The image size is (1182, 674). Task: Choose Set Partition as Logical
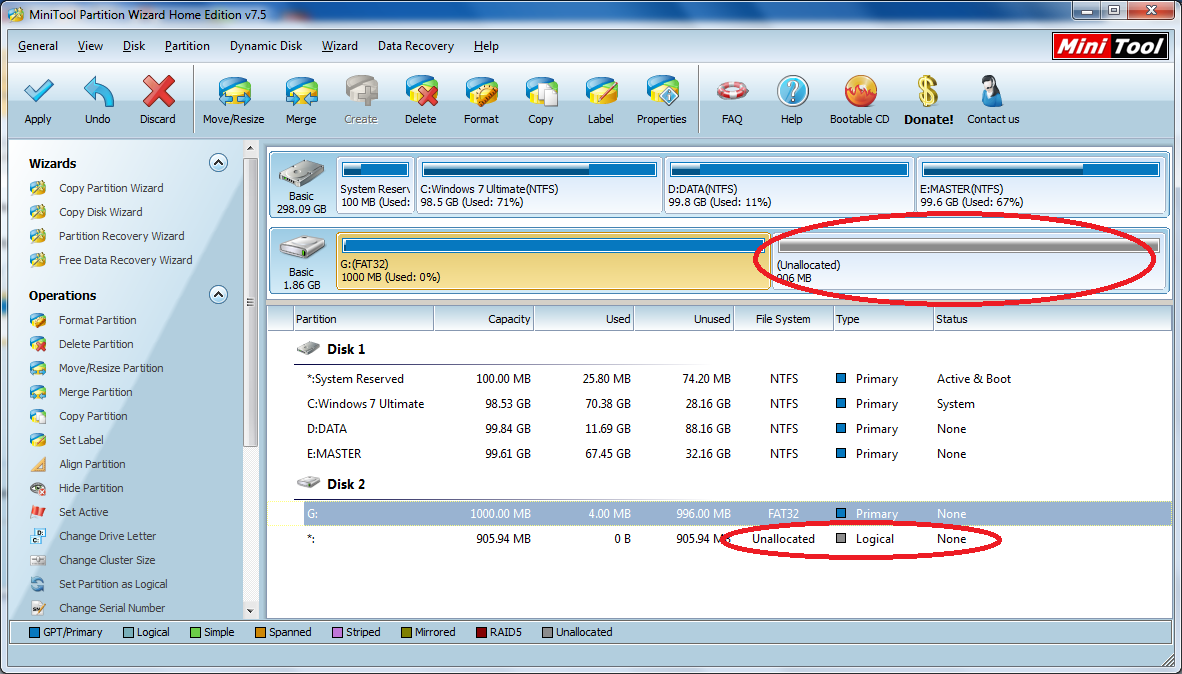coord(113,584)
